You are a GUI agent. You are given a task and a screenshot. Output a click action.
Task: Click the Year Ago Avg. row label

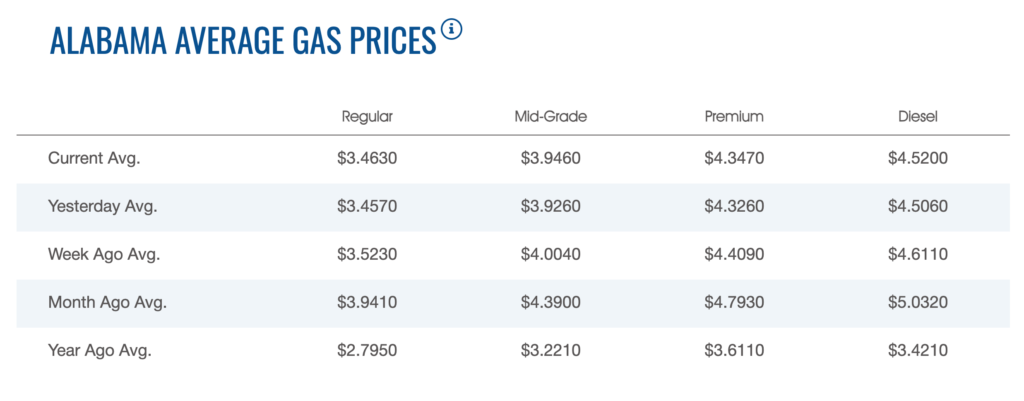(x=99, y=351)
